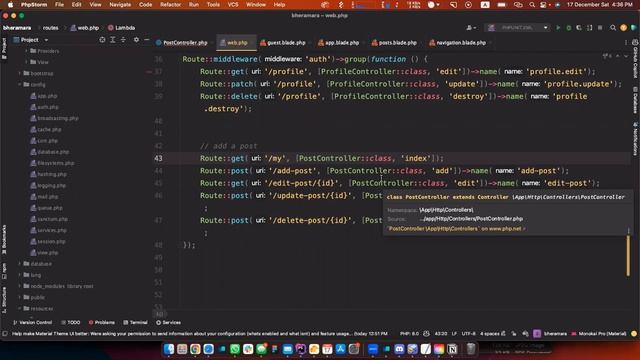The image size is (640, 360).
Task: Open the Project view selector dropdown
Action: click(x=31, y=40)
